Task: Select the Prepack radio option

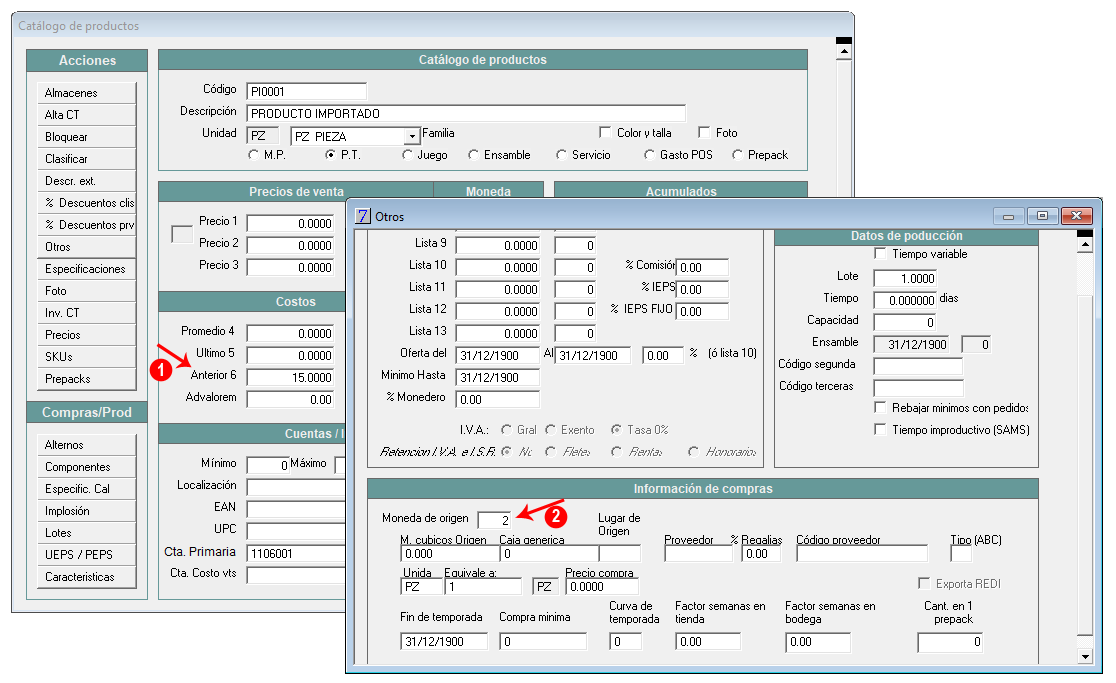Action: click(737, 154)
